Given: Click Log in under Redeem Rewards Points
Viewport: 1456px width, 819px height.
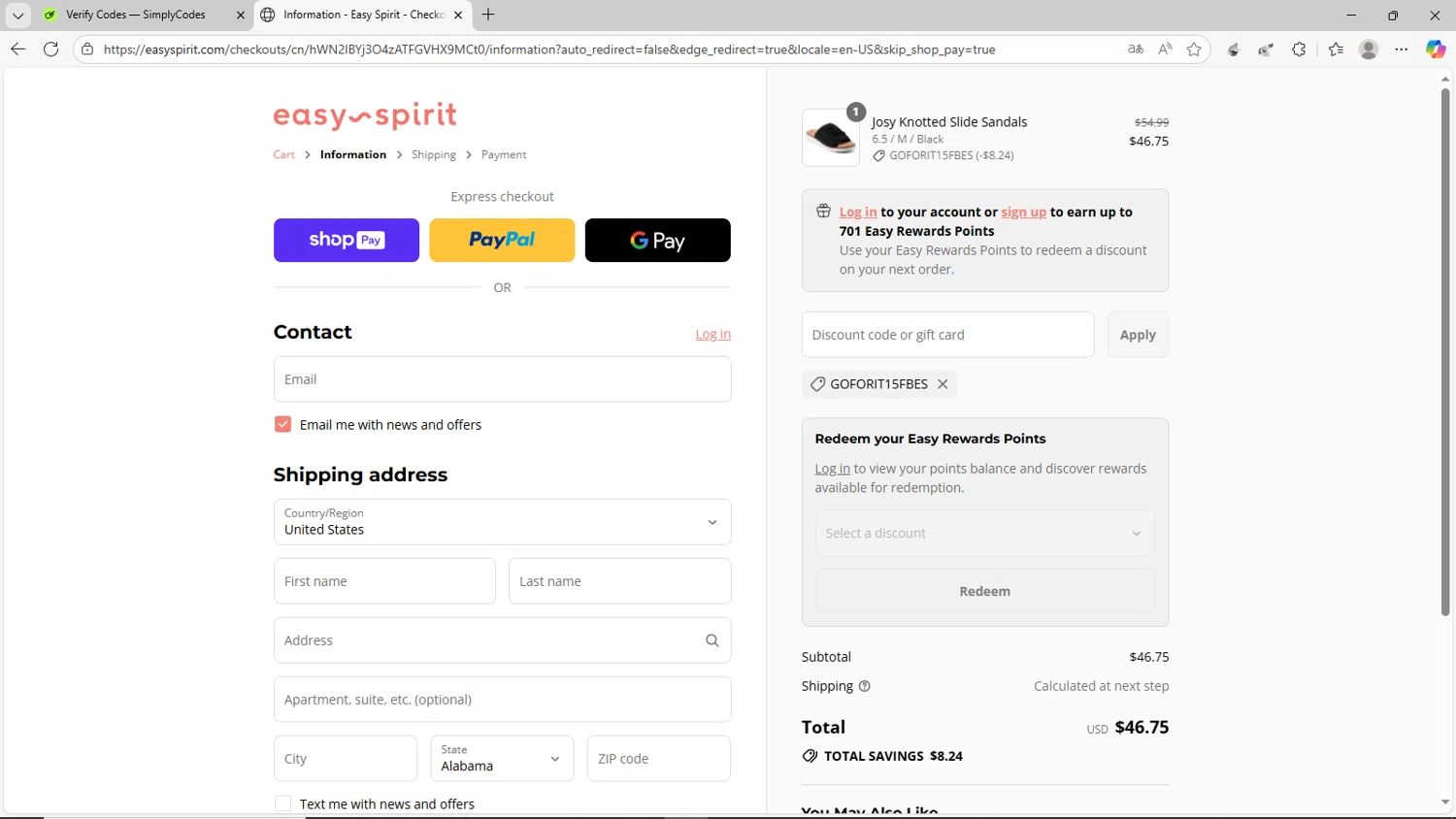Looking at the screenshot, I should [x=833, y=469].
